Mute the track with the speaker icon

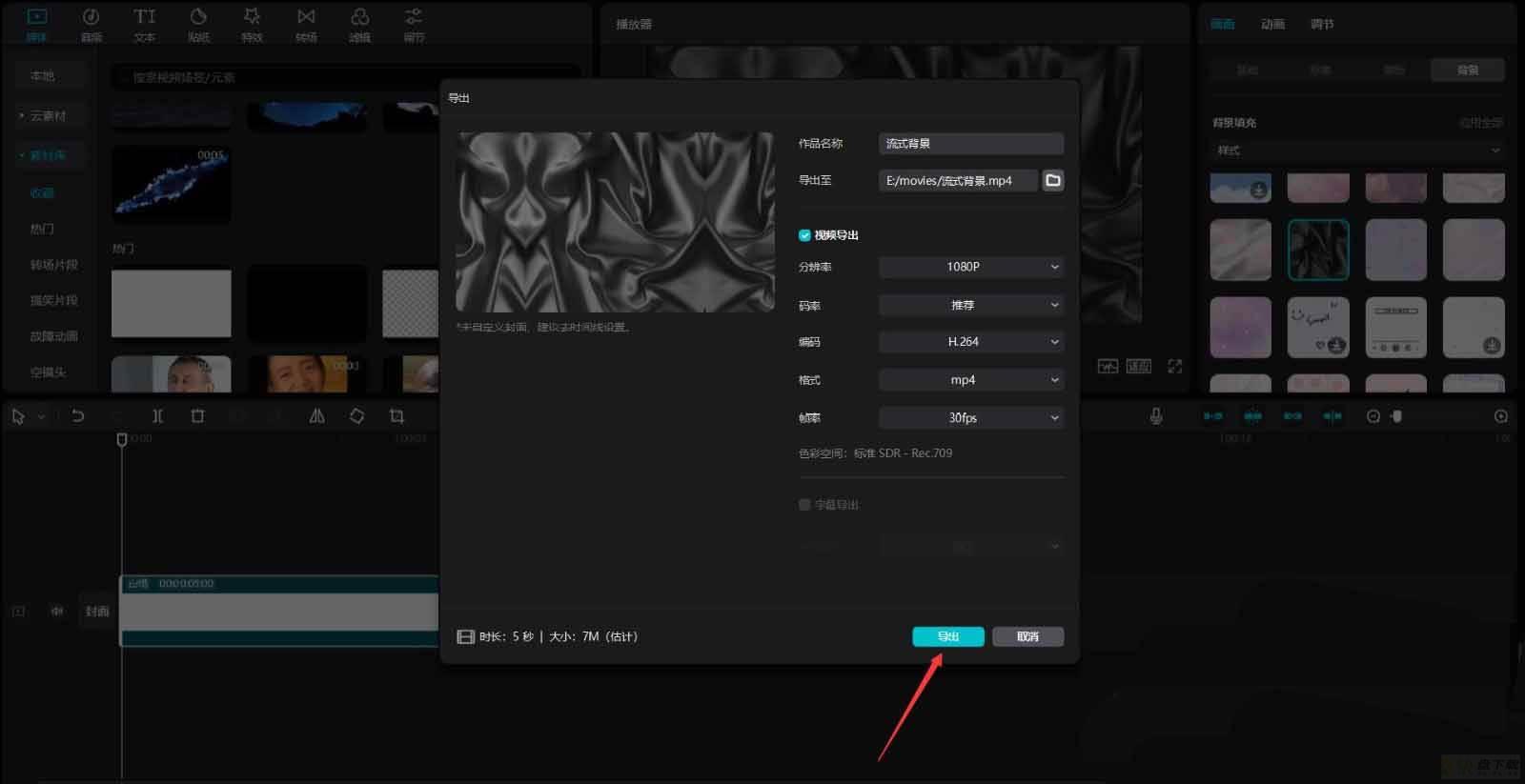57,612
